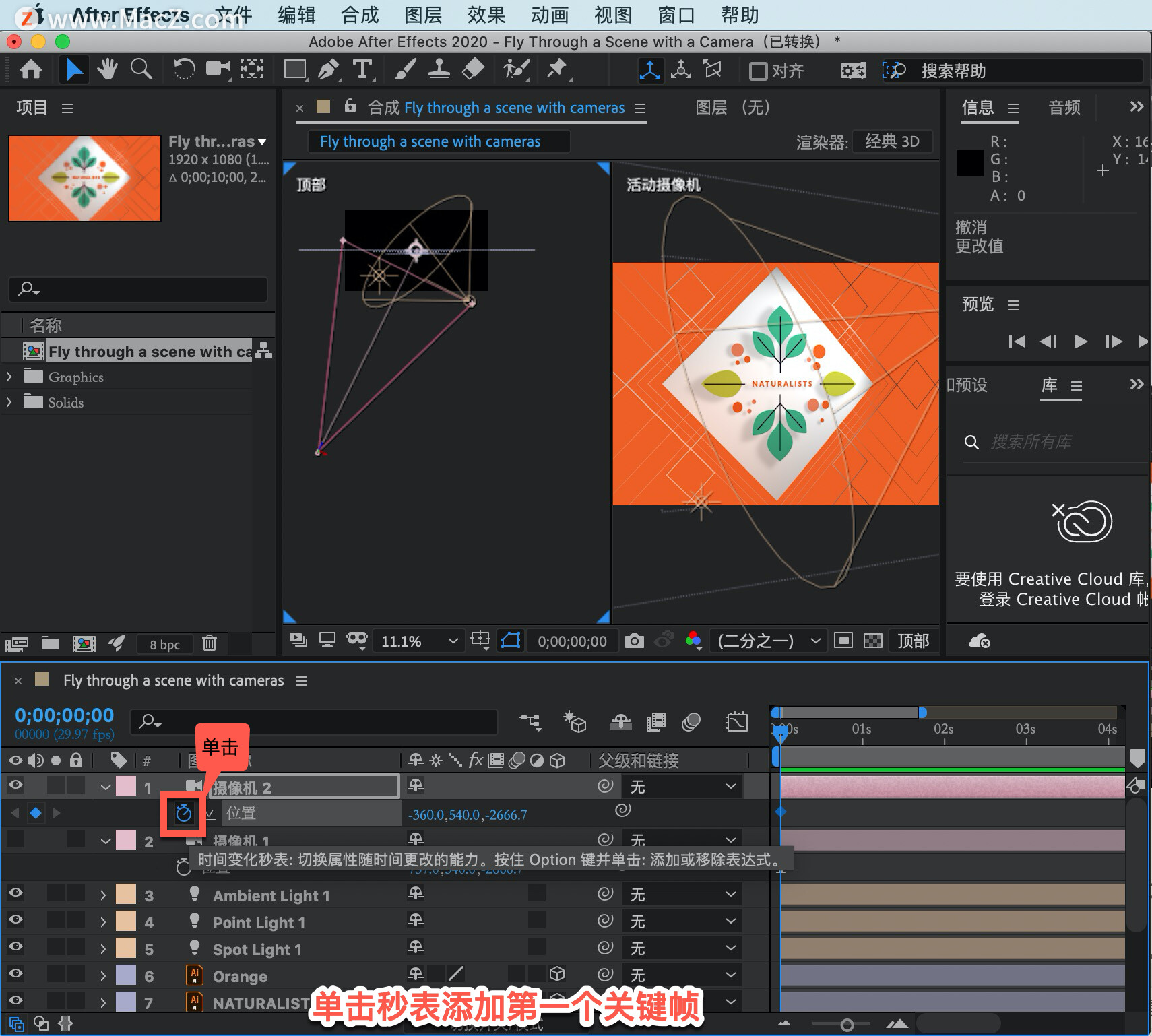Hide the Spot Light 1 layer
This screenshot has width=1152, height=1036.
pos(15,947)
